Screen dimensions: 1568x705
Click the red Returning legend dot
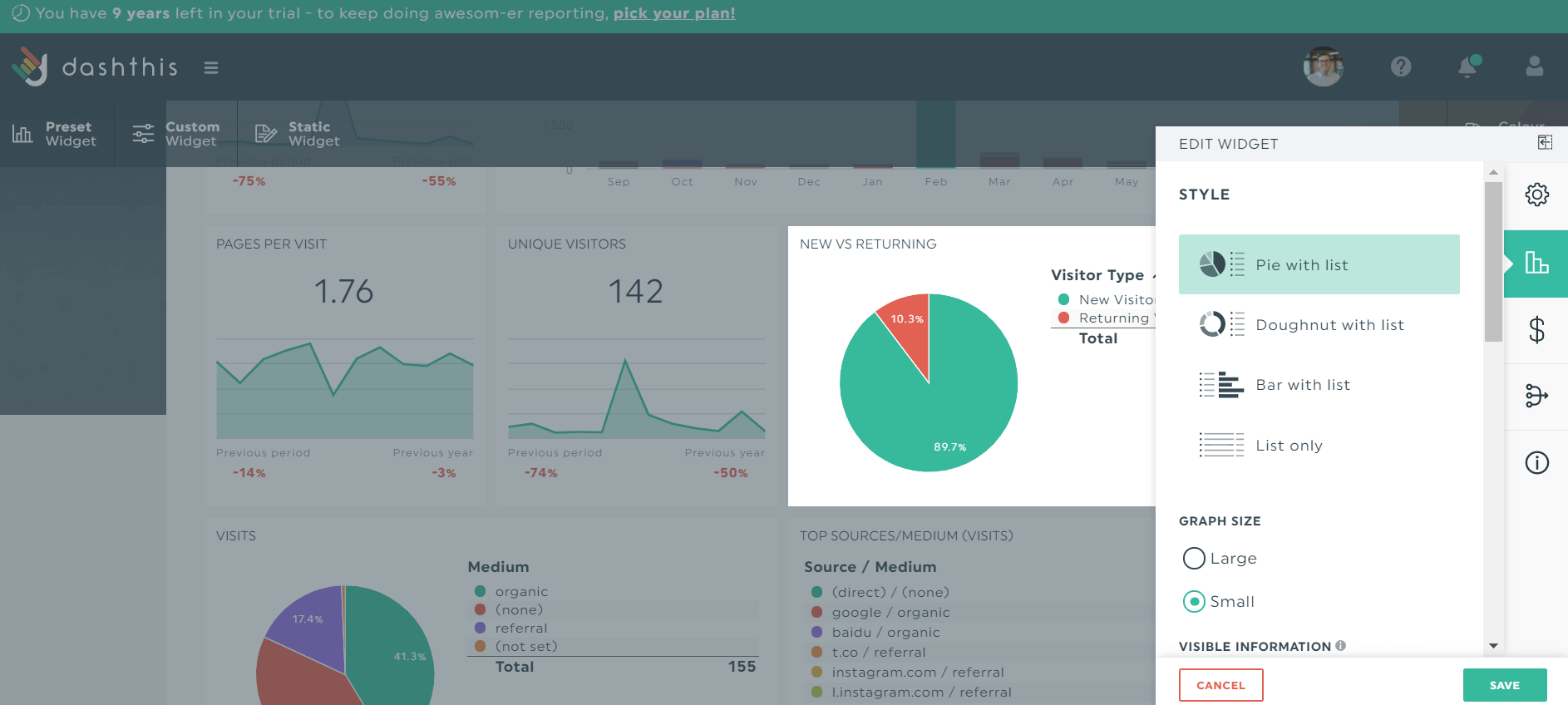pyautogui.click(x=1063, y=318)
